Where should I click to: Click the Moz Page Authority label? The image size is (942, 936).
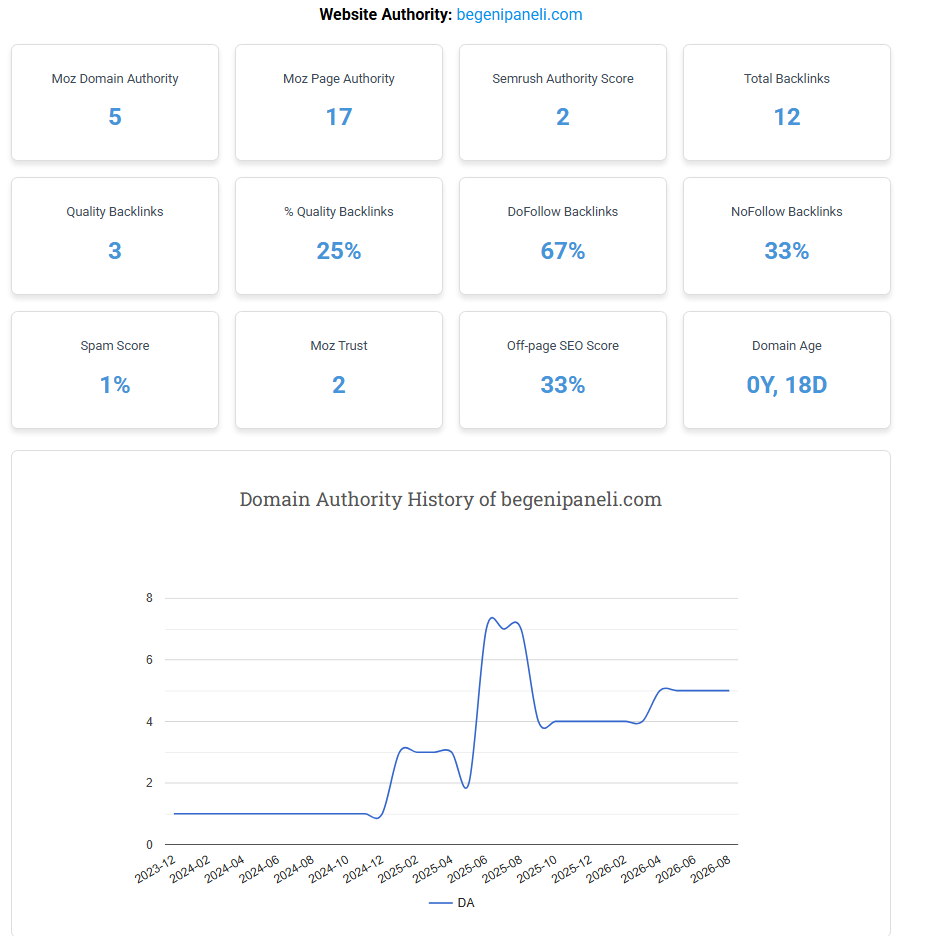click(x=339, y=79)
